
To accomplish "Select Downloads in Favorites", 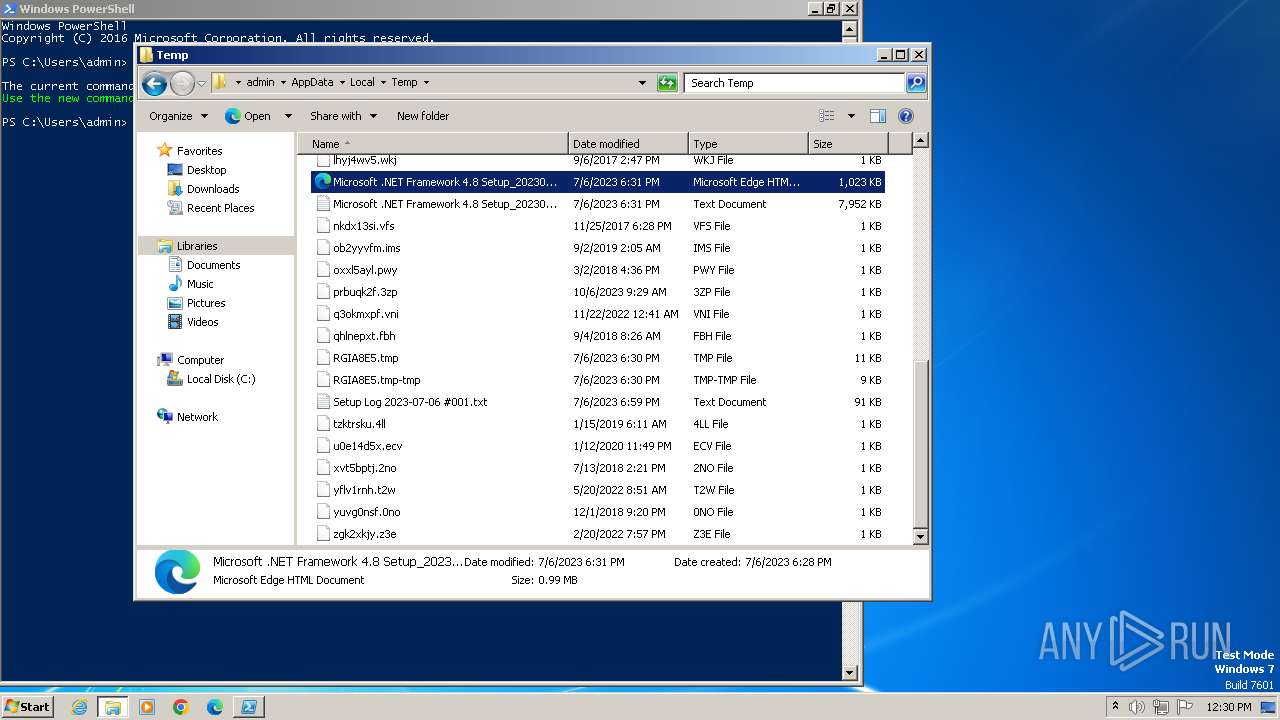I will [x=212, y=189].
